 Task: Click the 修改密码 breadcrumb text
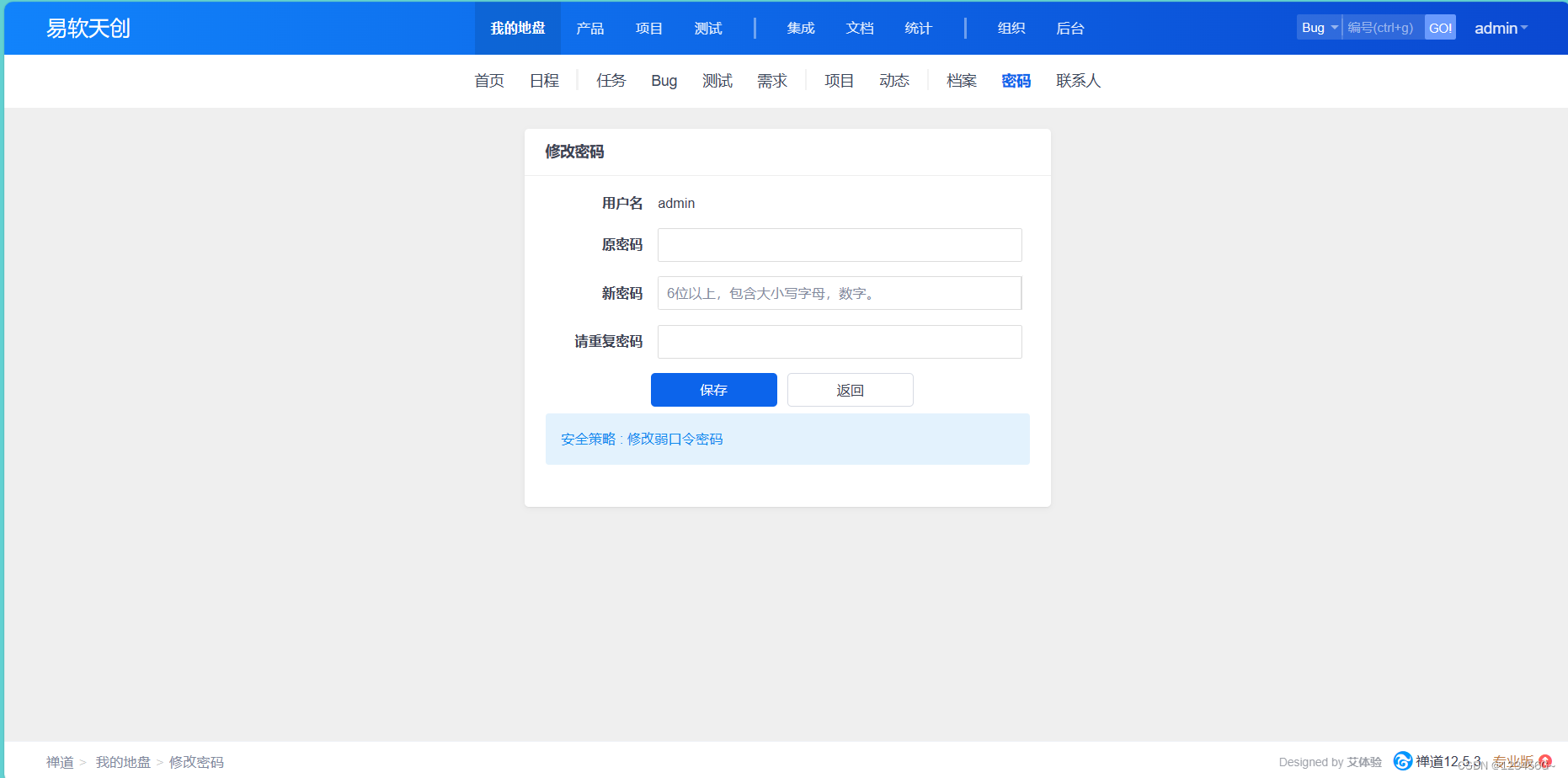(x=196, y=762)
